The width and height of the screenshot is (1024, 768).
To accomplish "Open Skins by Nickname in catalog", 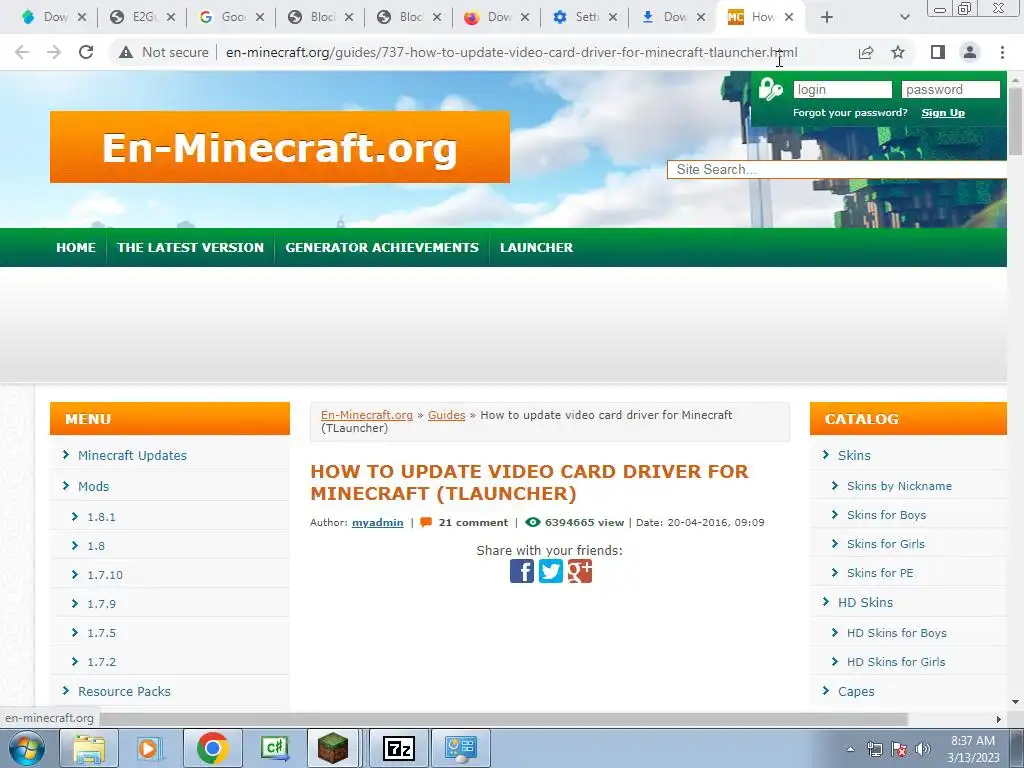I will (899, 486).
